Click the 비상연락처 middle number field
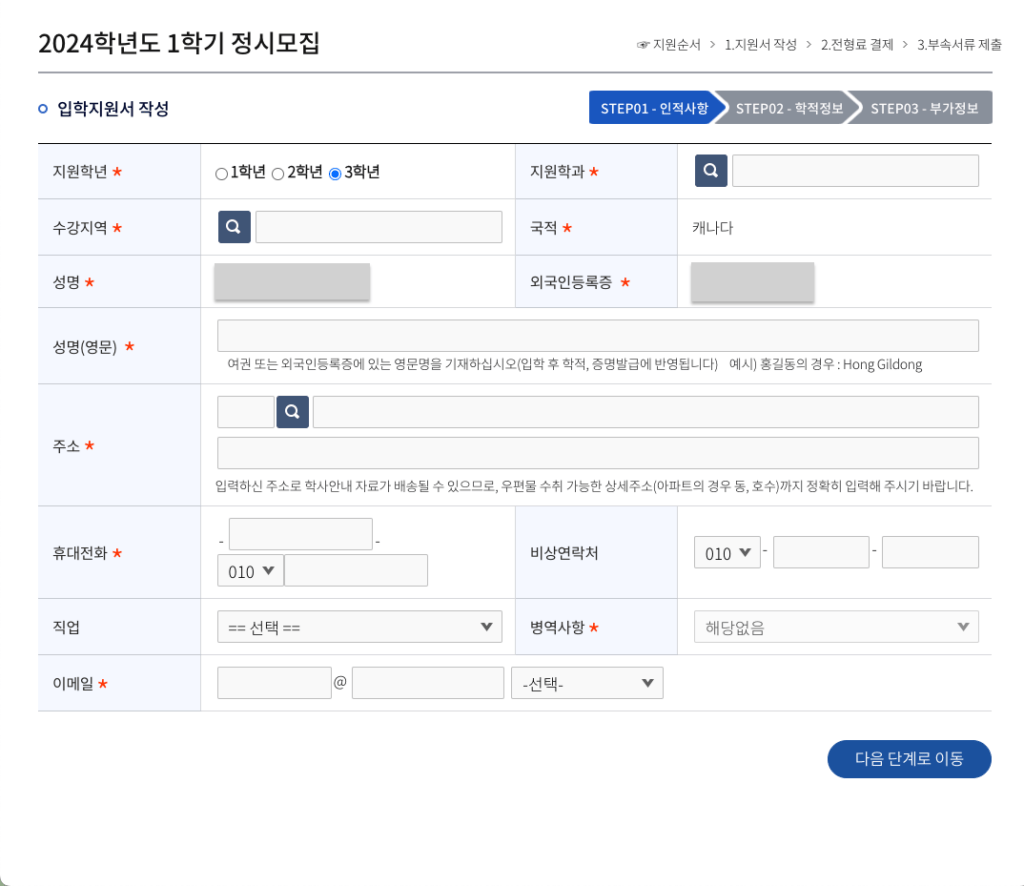Screen dimensions: 1024x886 (x=821, y=552)
